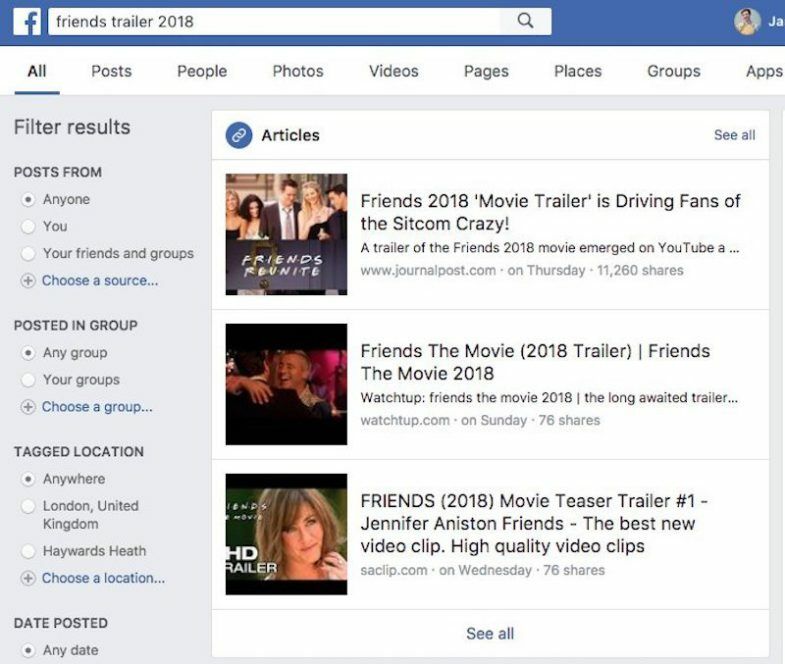Viewport: 785px width, 664px height.
Task: Switch to the People tab
Action: pos(202,71)
